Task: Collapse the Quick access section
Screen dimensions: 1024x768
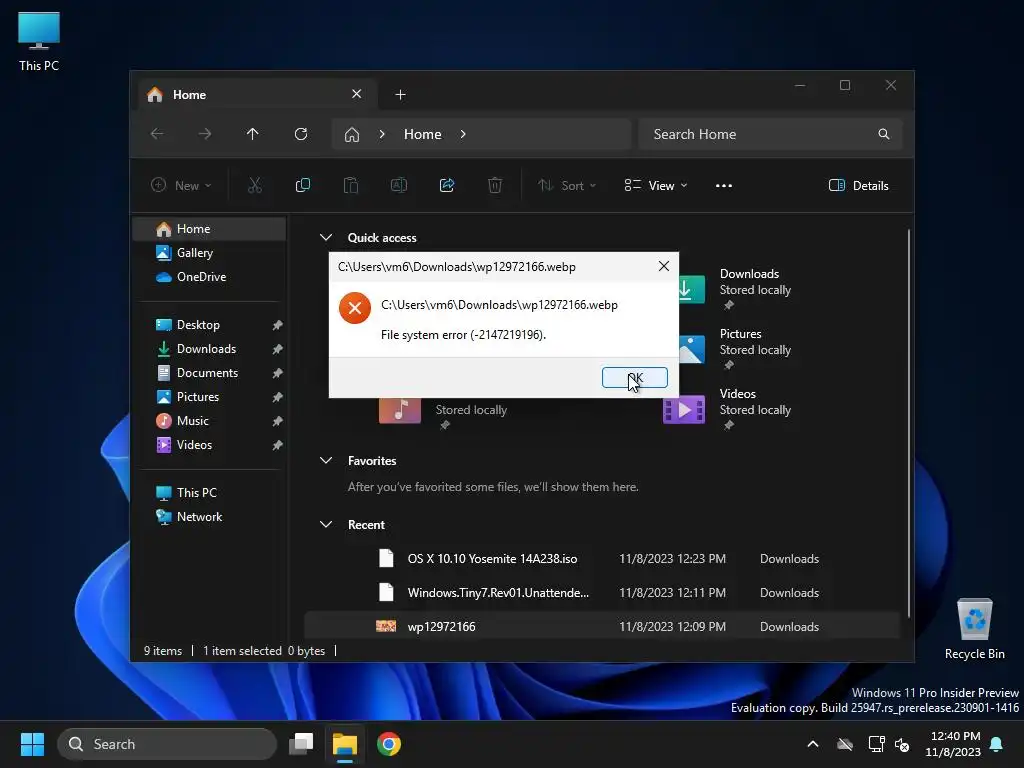Action: pyautogui.click(x=326, y=238)
